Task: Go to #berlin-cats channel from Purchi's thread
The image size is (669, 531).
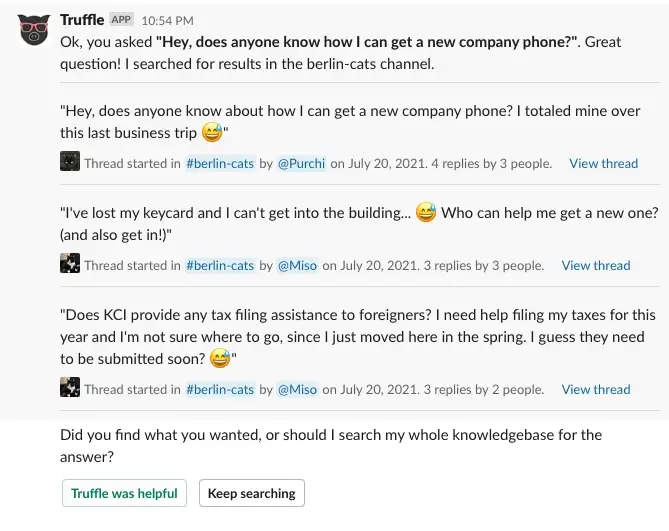Action: (x=220, y=163)
